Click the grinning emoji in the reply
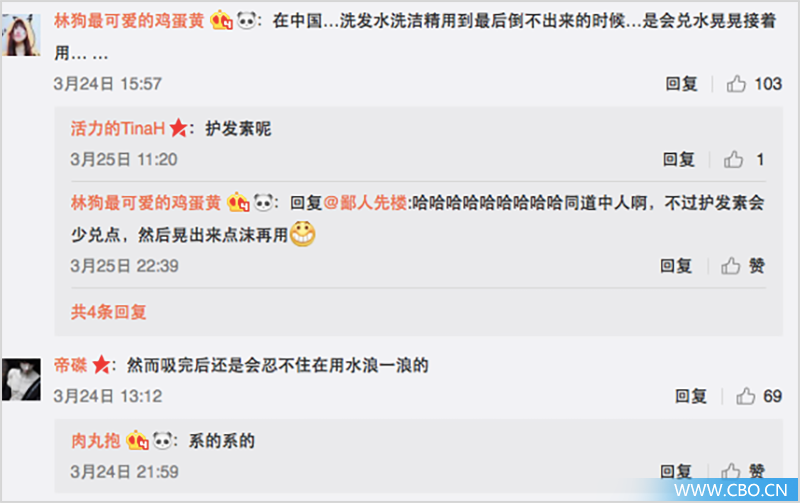Screen dimensions: 800x503 [x=303, y=234]
